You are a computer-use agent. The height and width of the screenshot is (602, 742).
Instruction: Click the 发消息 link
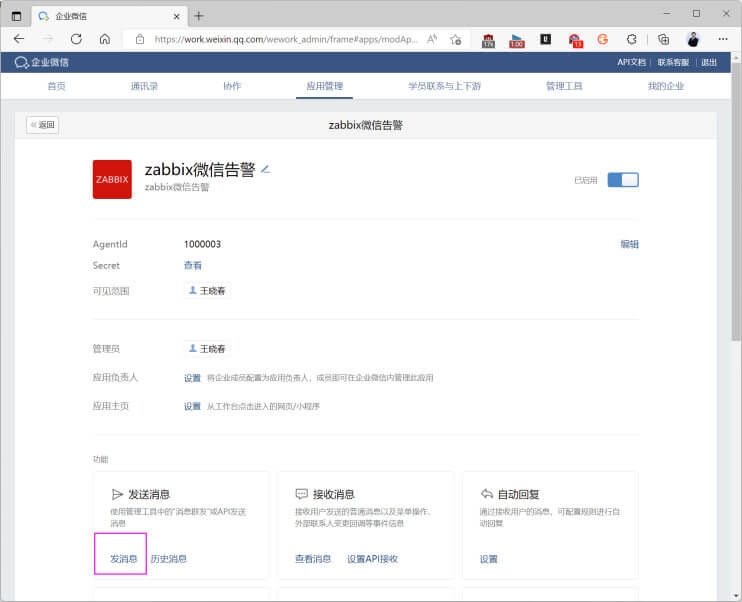point(124,559)
